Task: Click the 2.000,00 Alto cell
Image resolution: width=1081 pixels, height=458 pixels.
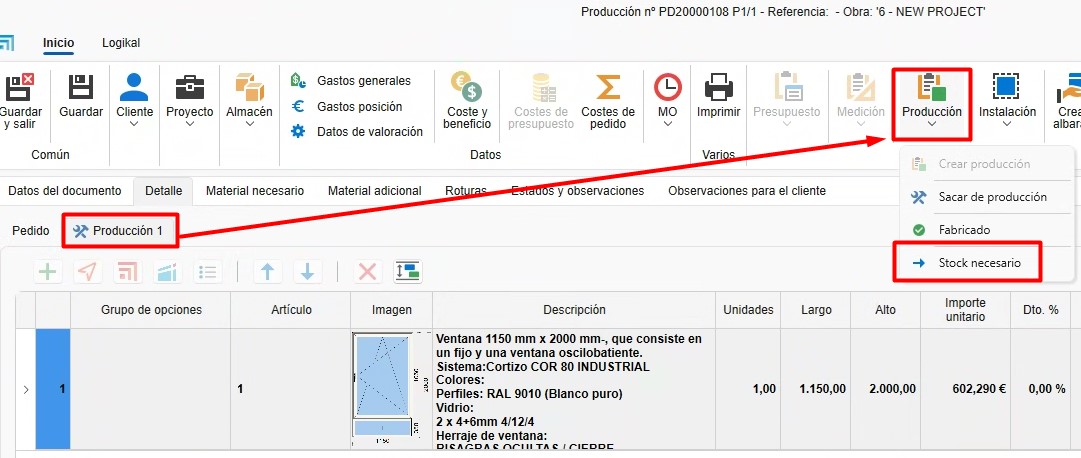Action: [x=886, y=389]
